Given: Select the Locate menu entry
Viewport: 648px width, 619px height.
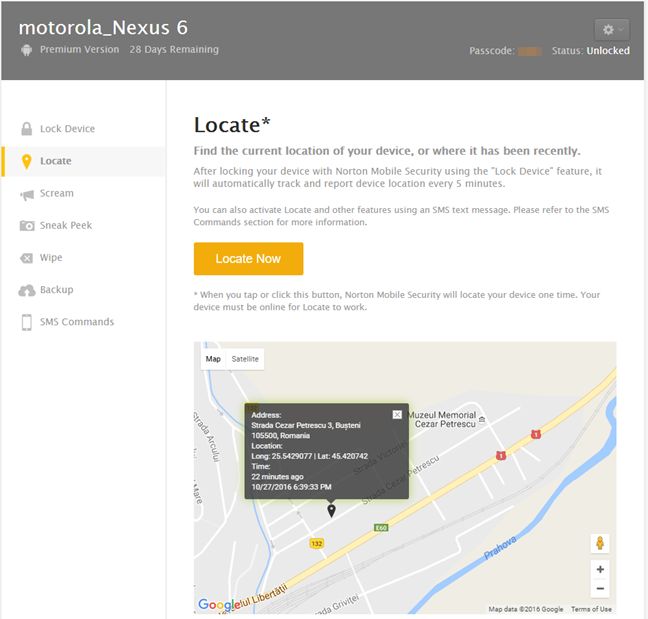Looking at the screenshot, I should 83,161.
